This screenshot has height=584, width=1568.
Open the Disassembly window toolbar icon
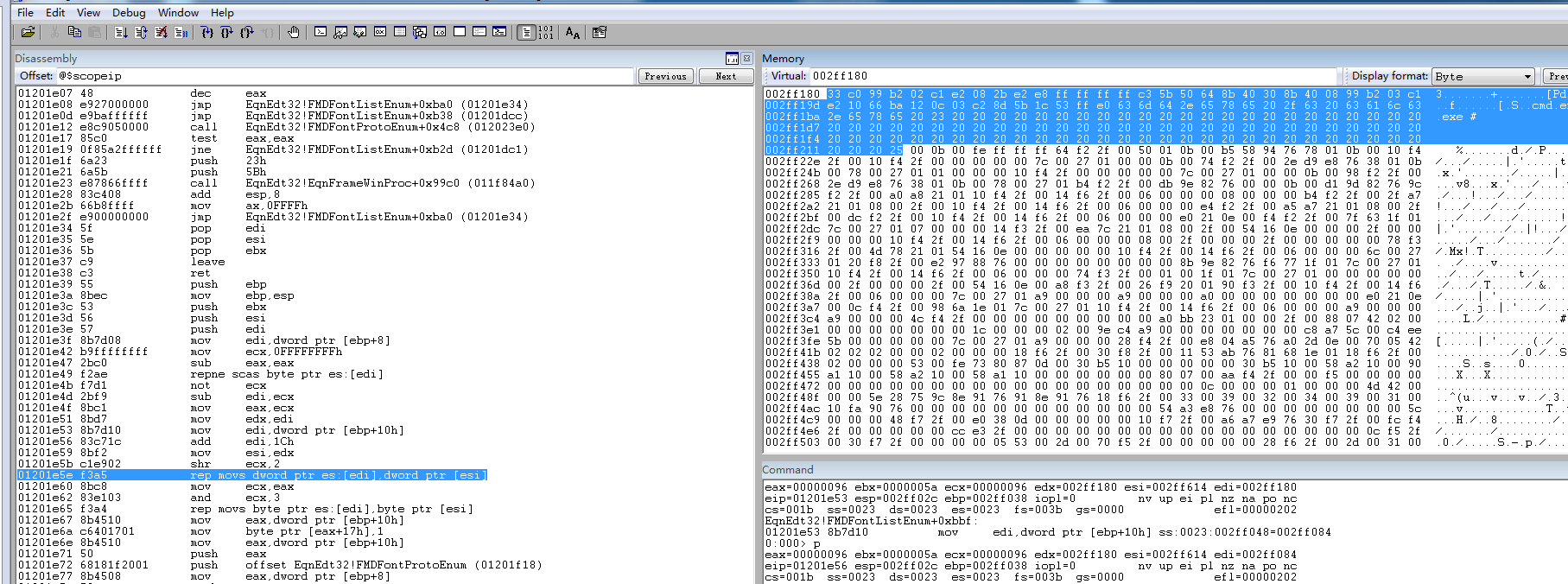click(440, 33)
